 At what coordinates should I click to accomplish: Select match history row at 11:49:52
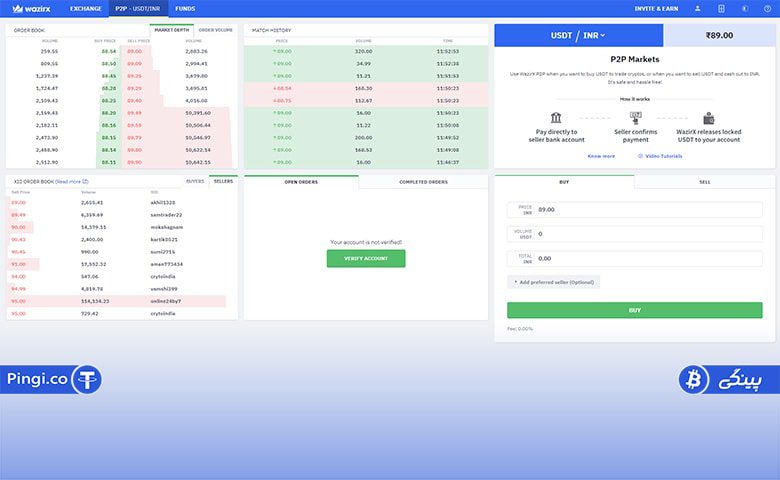tap(366, 137)
